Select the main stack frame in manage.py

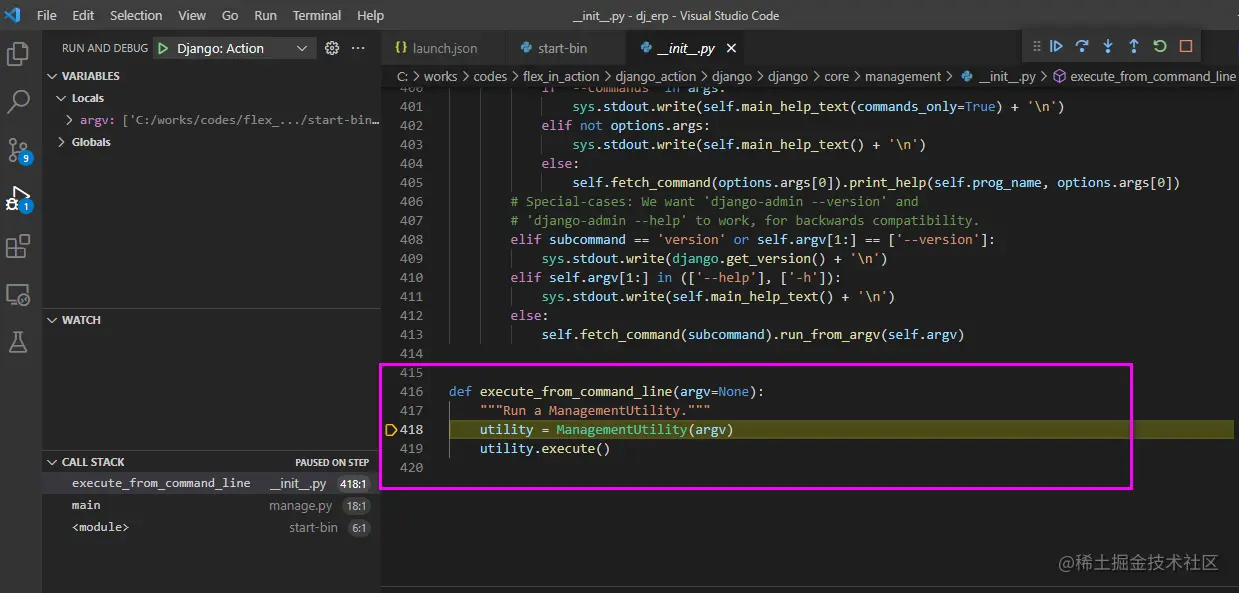coord(87,505)
